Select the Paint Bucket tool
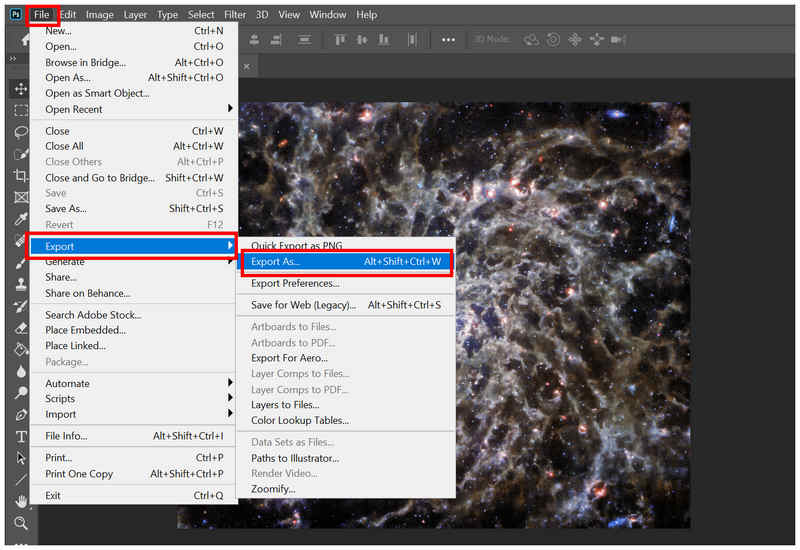This screenshot has width=800, height=550. [x=20, y=349]
